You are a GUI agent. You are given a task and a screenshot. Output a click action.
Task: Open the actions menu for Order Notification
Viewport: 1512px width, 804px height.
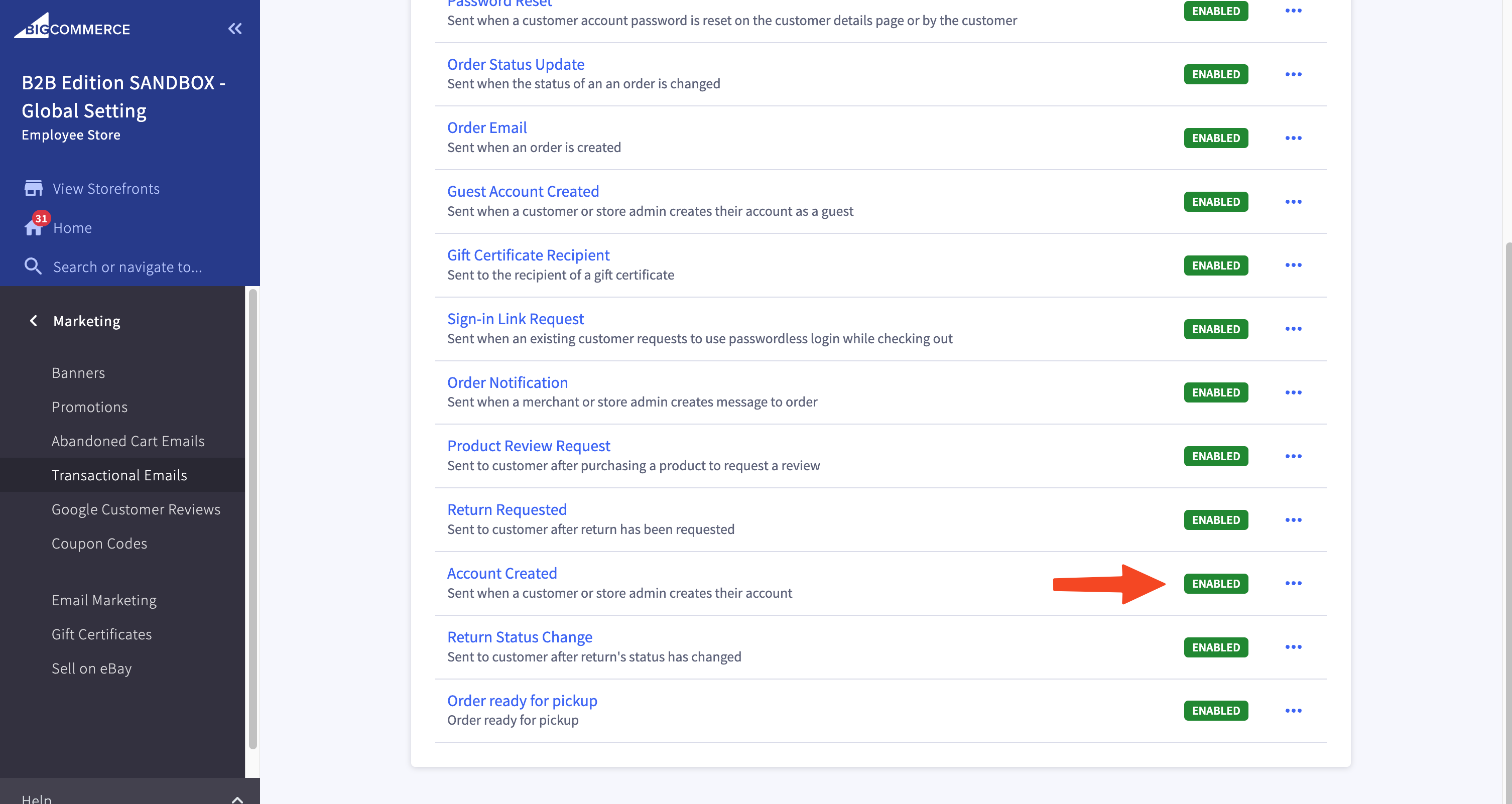pos(1293,392)
